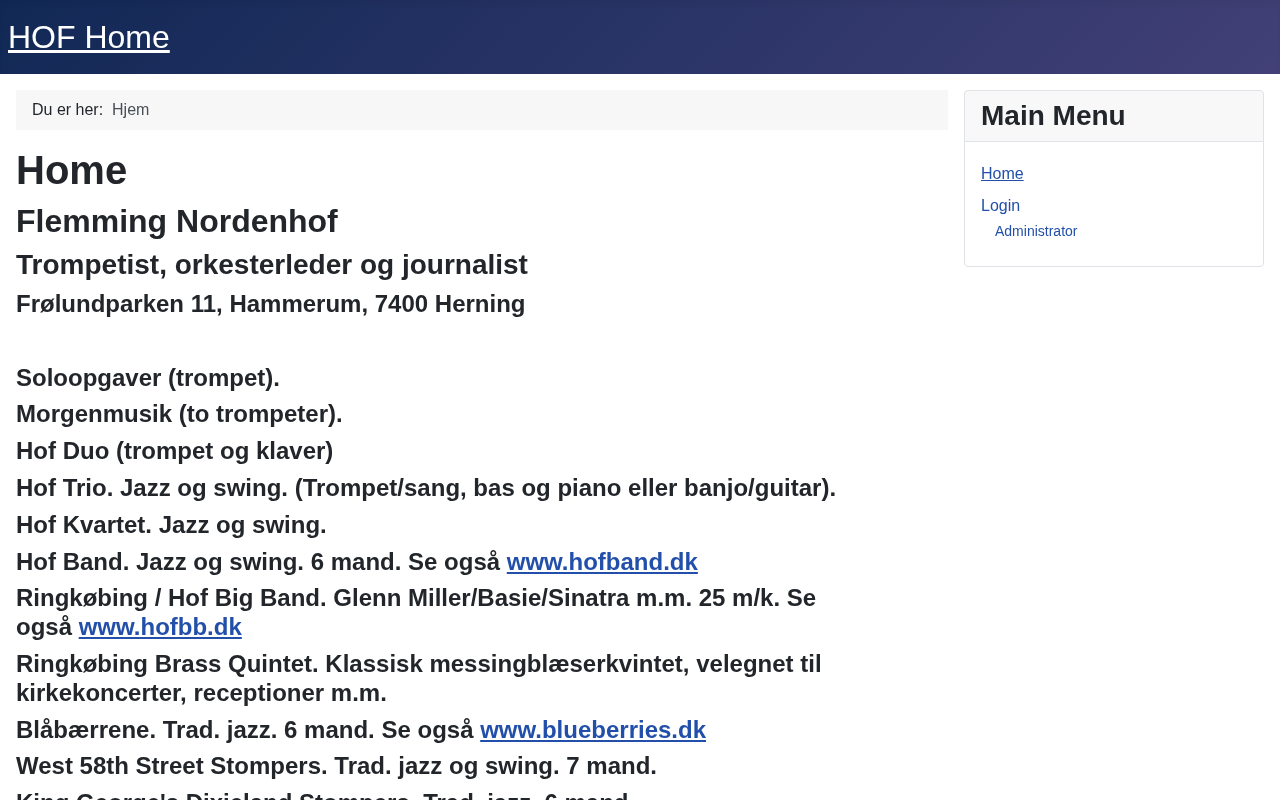Click the Hof Kvartet text line
Viewport: 1280px width, 800px height.
click(x=171, y=525)
